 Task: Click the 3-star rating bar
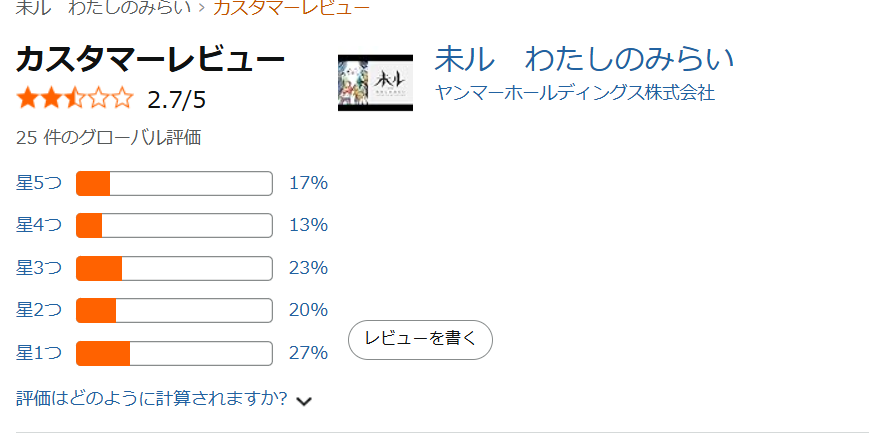click(x=175, y=268)
